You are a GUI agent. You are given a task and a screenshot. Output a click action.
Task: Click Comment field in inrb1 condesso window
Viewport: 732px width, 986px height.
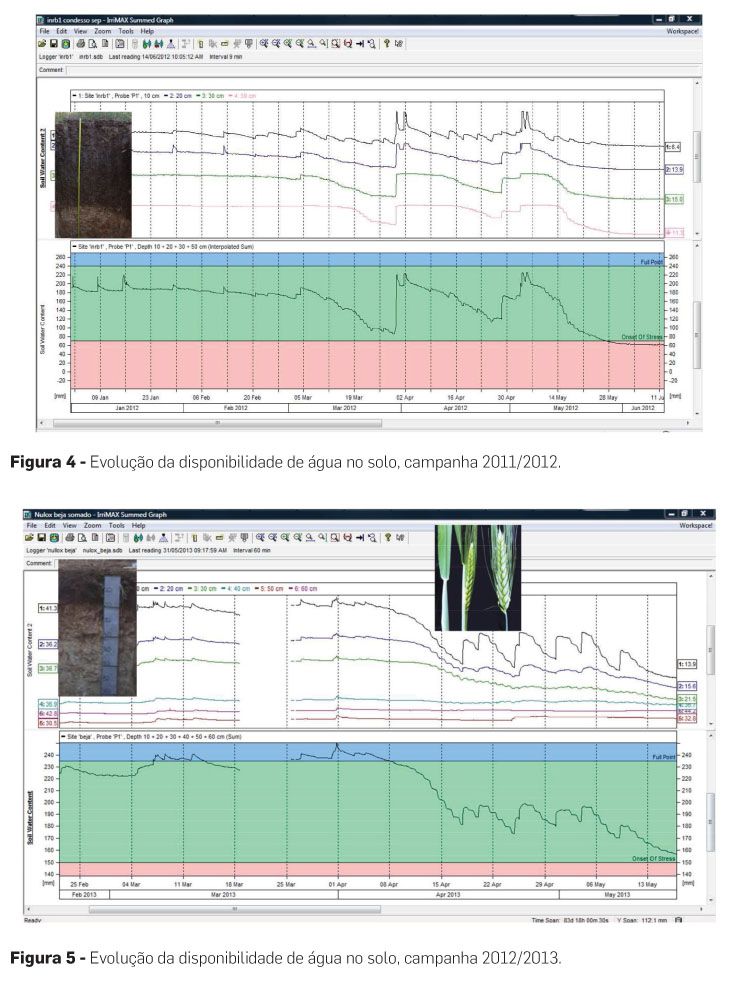pyautogui.click(x=382, y=70)
